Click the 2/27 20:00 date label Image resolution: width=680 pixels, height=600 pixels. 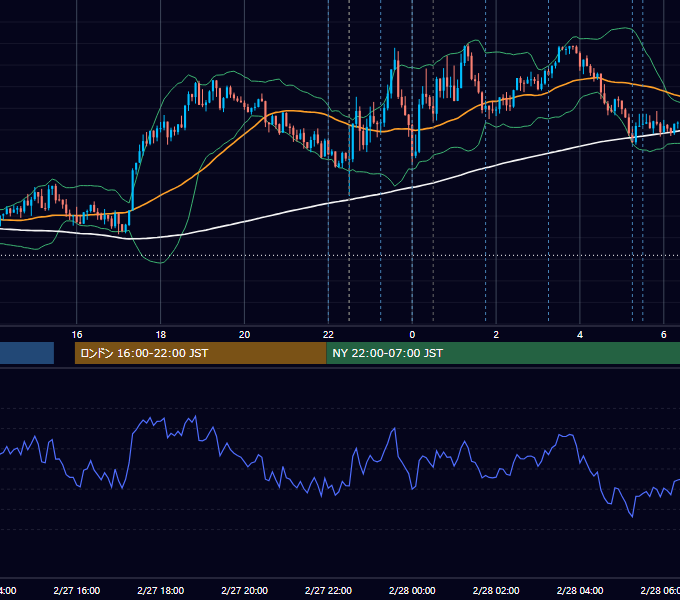pyautogui.click(x=244, y=590)
